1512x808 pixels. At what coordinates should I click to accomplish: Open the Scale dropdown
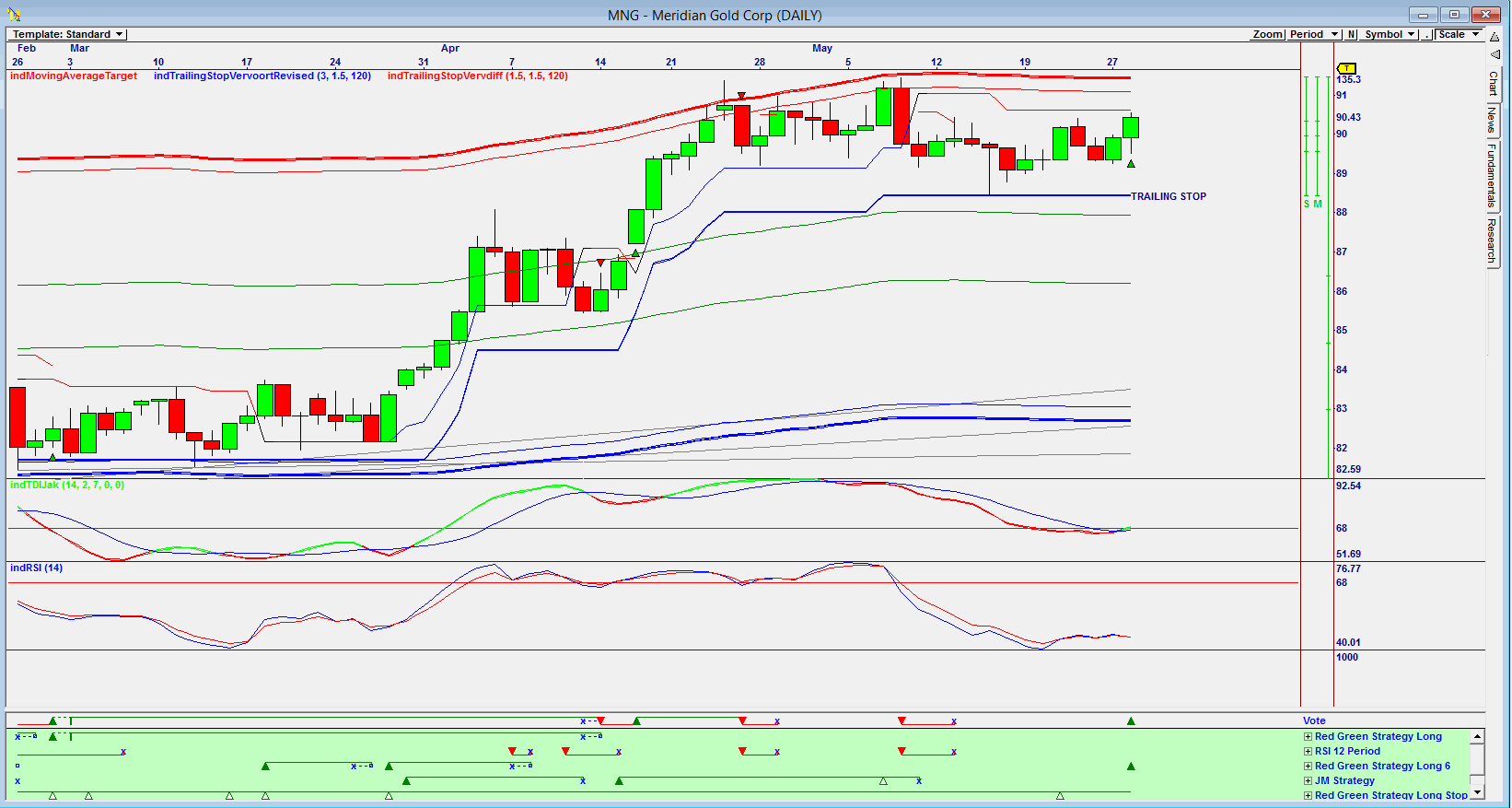click(1460, 34)
